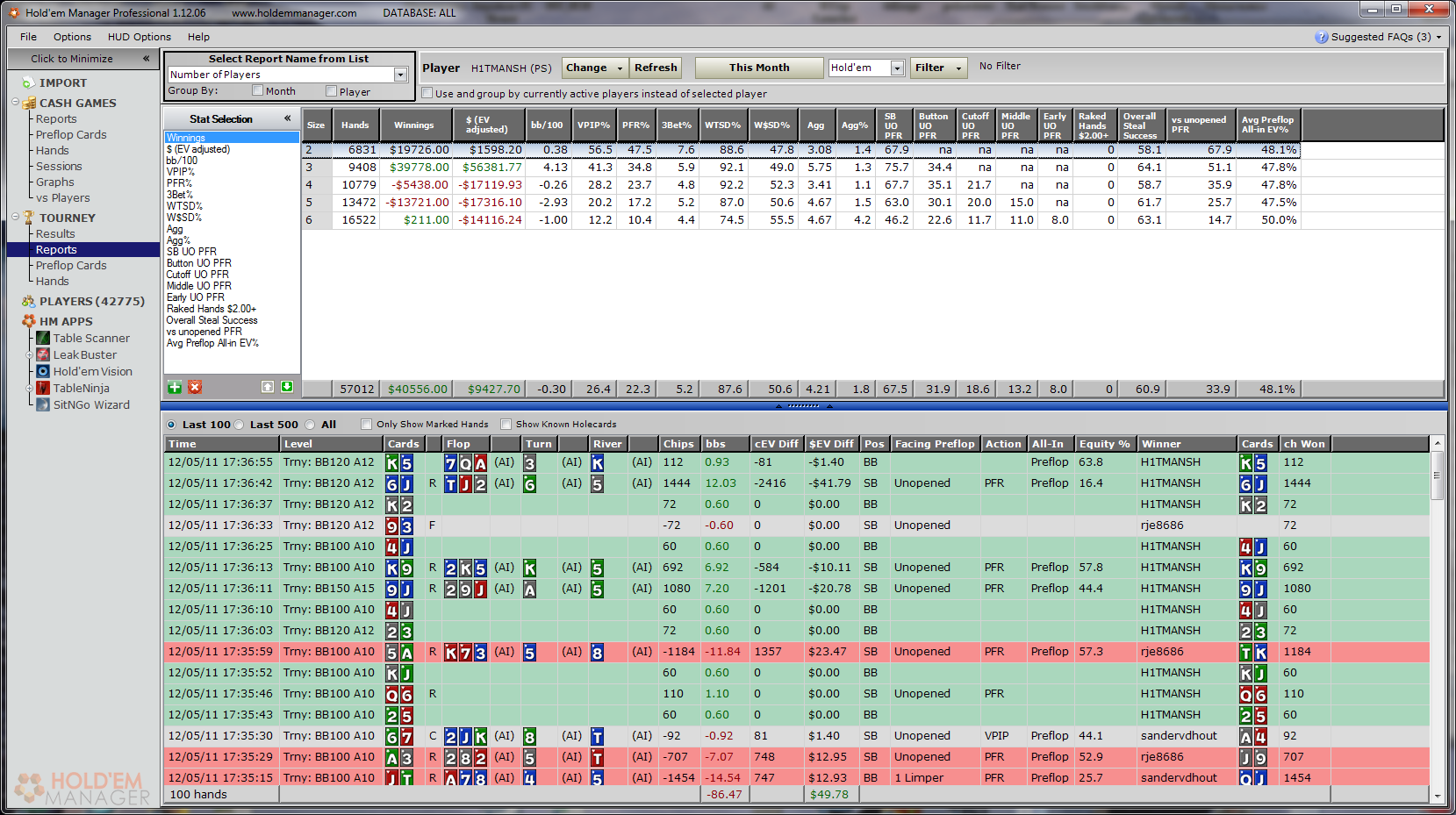Open the Change player dropdown arrow
The image size is (1456, 815).
pyautogui.click(x=620, y=68)
